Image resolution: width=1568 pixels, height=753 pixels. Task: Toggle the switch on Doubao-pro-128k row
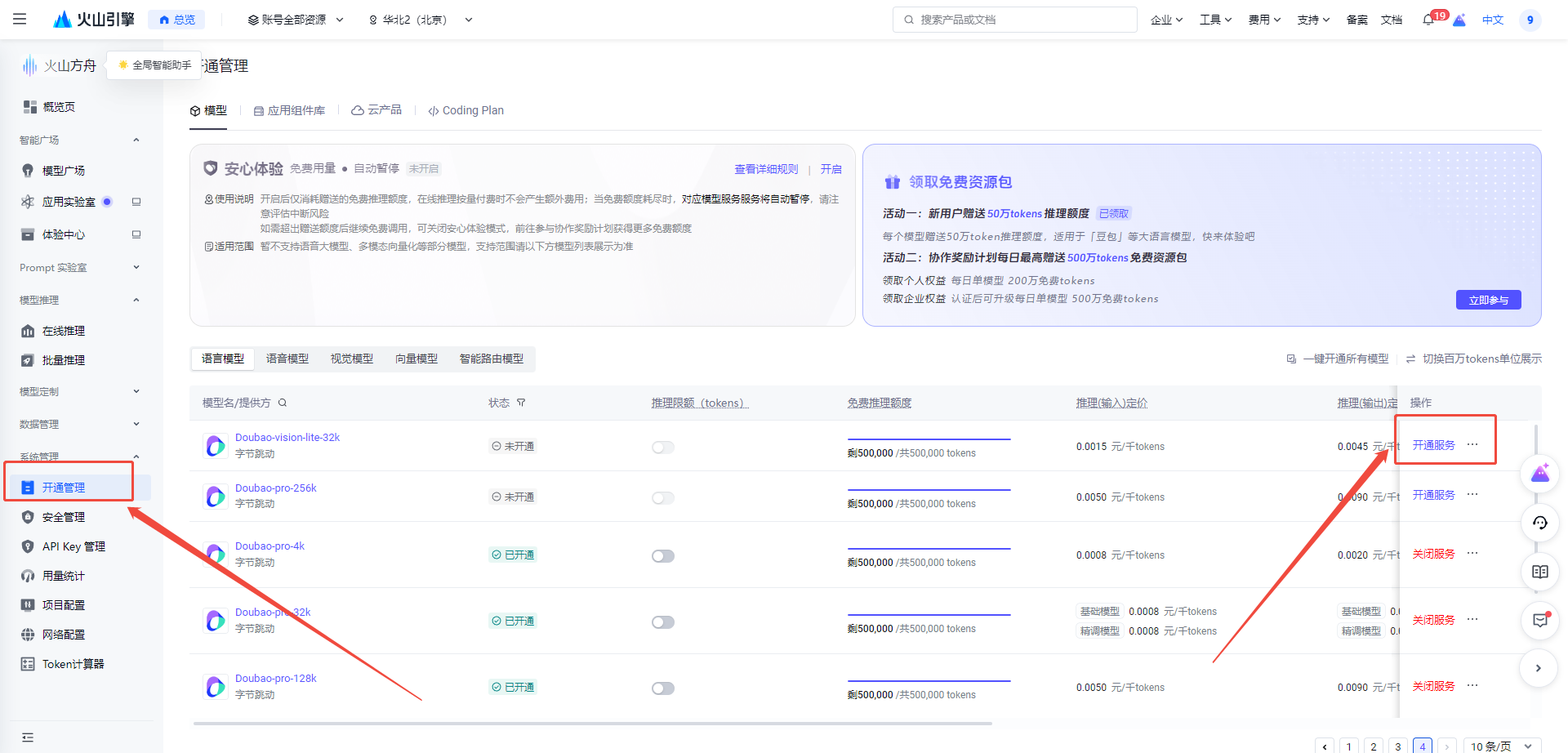pos(662,688)
